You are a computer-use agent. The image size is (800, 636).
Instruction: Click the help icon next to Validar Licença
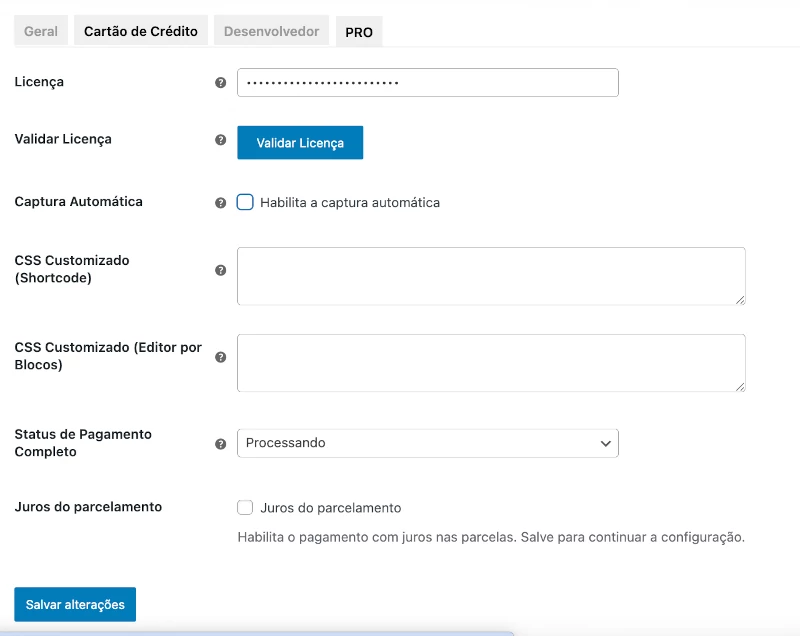coord(221,140)
